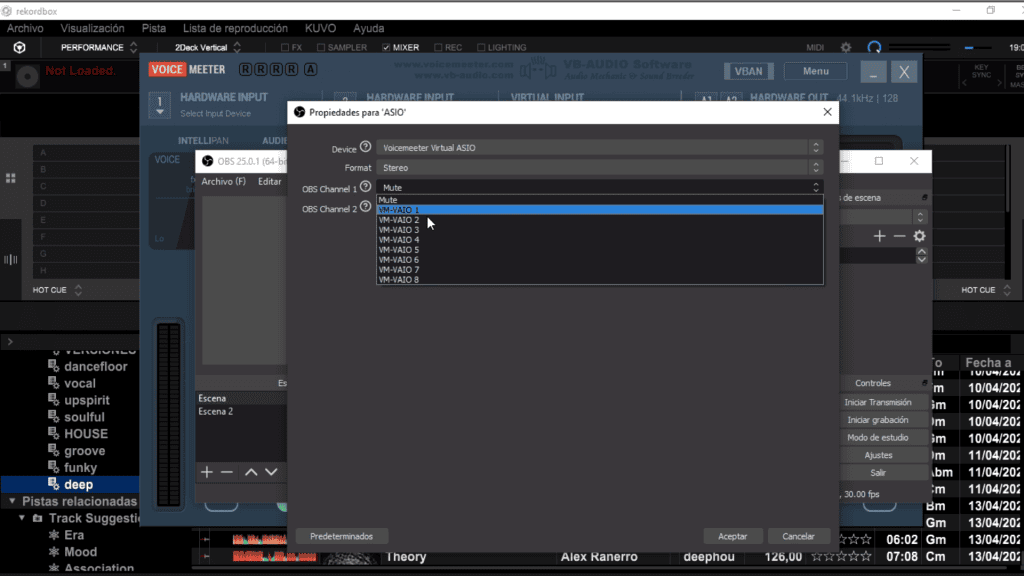Open the rekordbox Pista menu
Image resolution: width=1024 pixels, height=576 pixels.
153,28
